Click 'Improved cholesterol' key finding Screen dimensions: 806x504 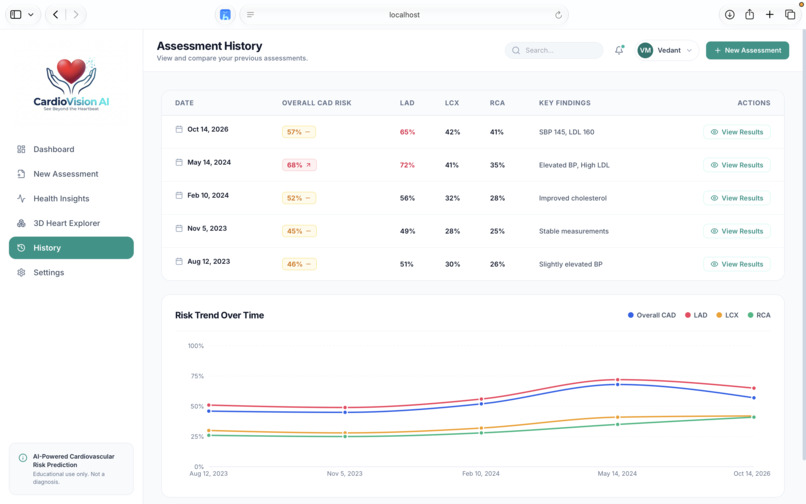(x=573, y=198)
